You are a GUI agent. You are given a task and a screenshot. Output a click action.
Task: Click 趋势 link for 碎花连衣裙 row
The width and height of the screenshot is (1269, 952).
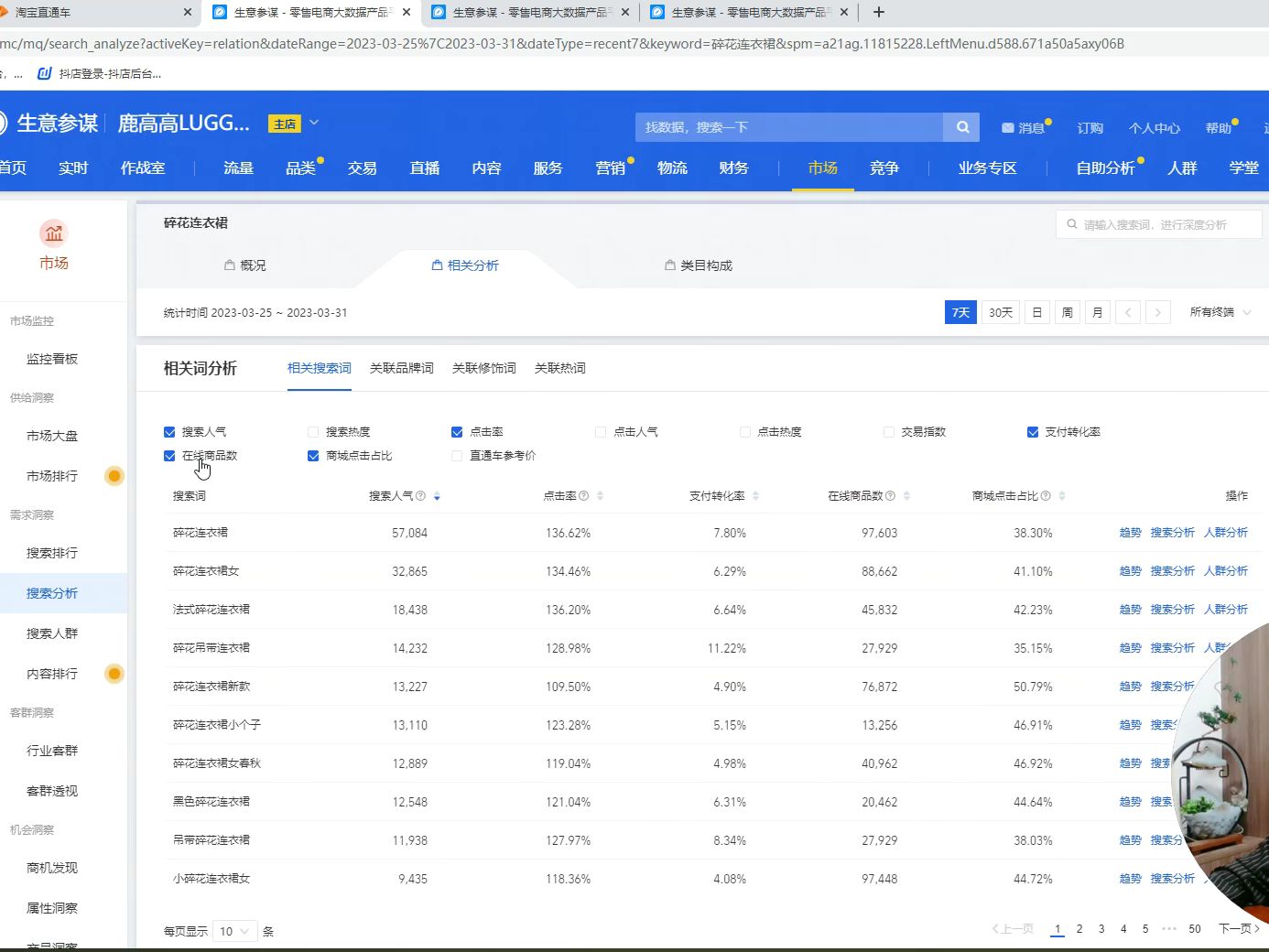click(x=1131, y=533)
